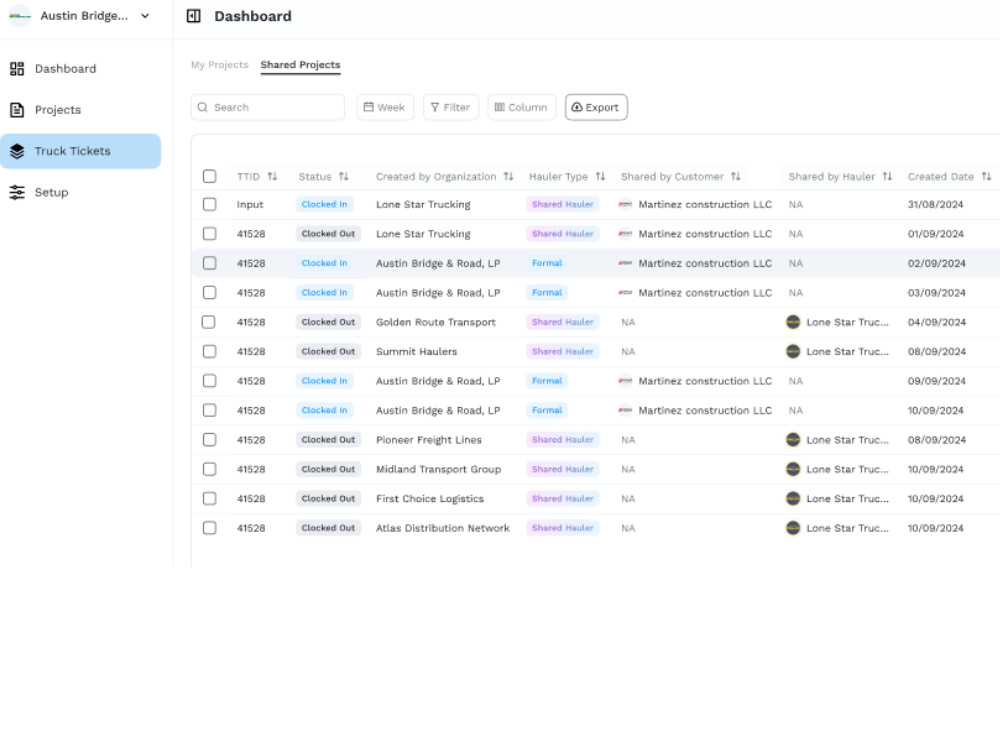Check the row dated 02/09/2024

(209, 263)
